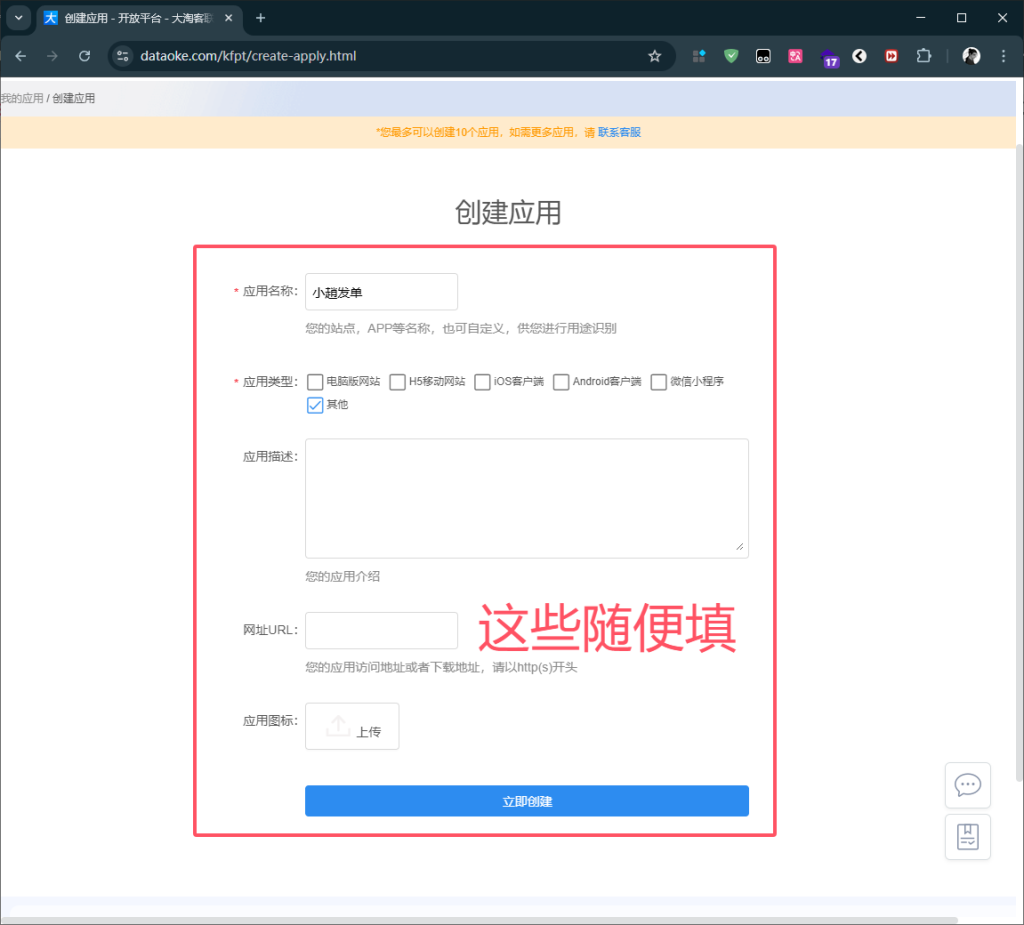Check the 电脑版网站 application type
The image size is (1024, 925).
pyautogui.click(x=314, y=382)
